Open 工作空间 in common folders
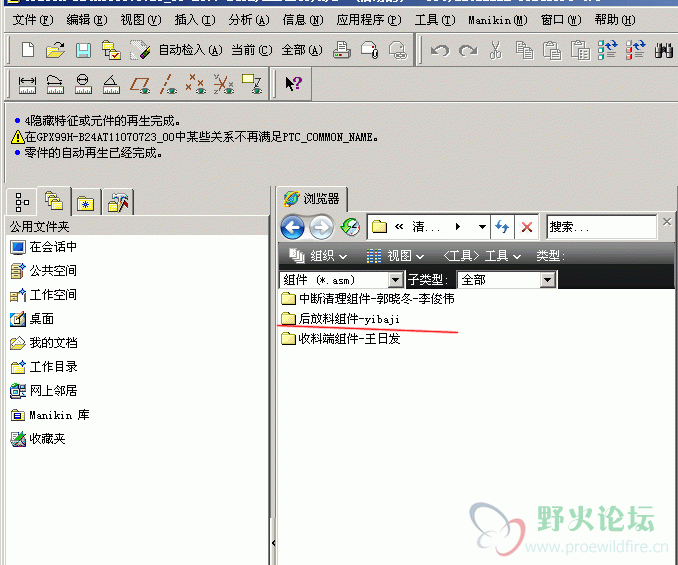This screenshot has height=565, width=678. point(43,295)
